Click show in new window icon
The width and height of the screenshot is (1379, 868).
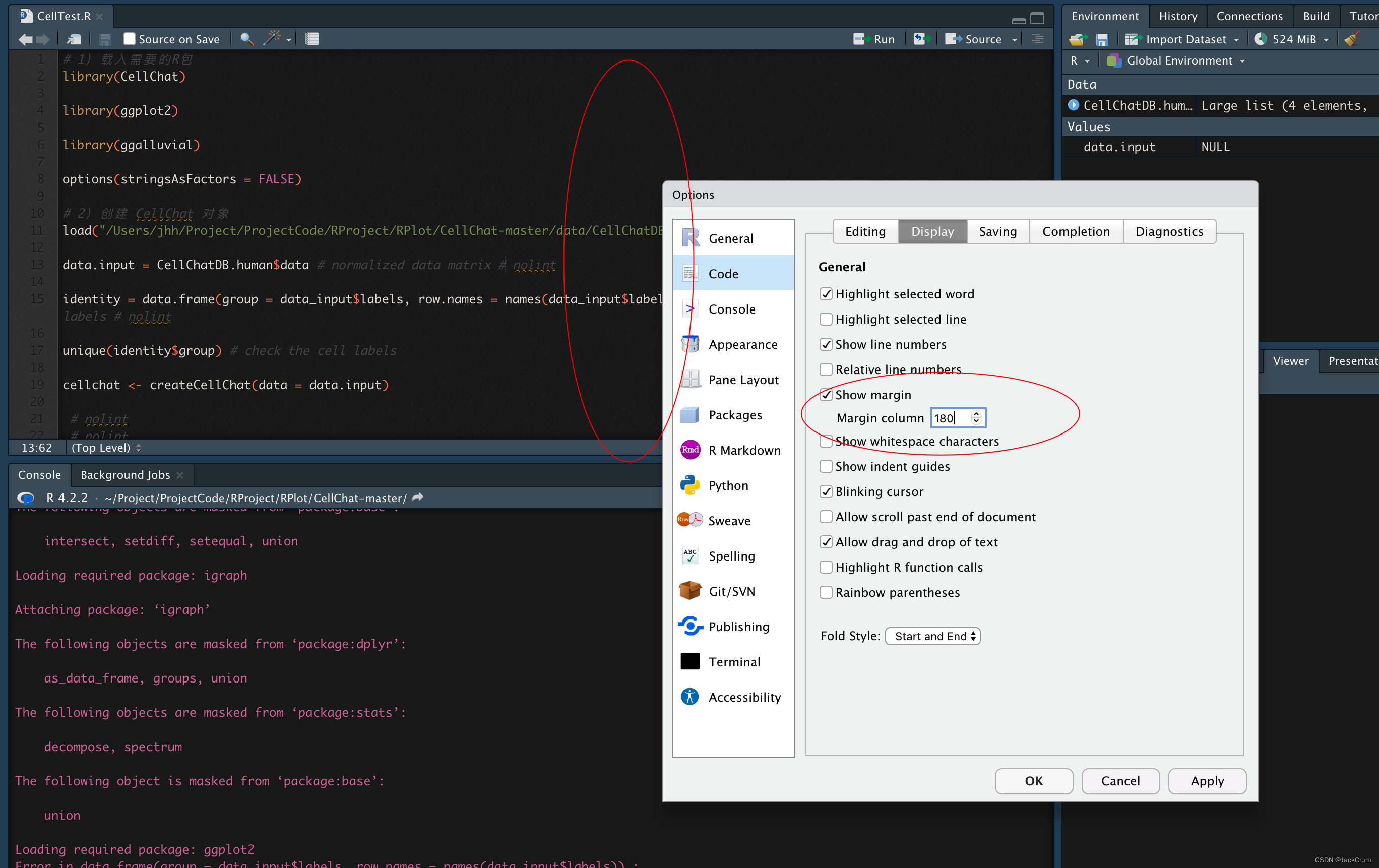74,39
